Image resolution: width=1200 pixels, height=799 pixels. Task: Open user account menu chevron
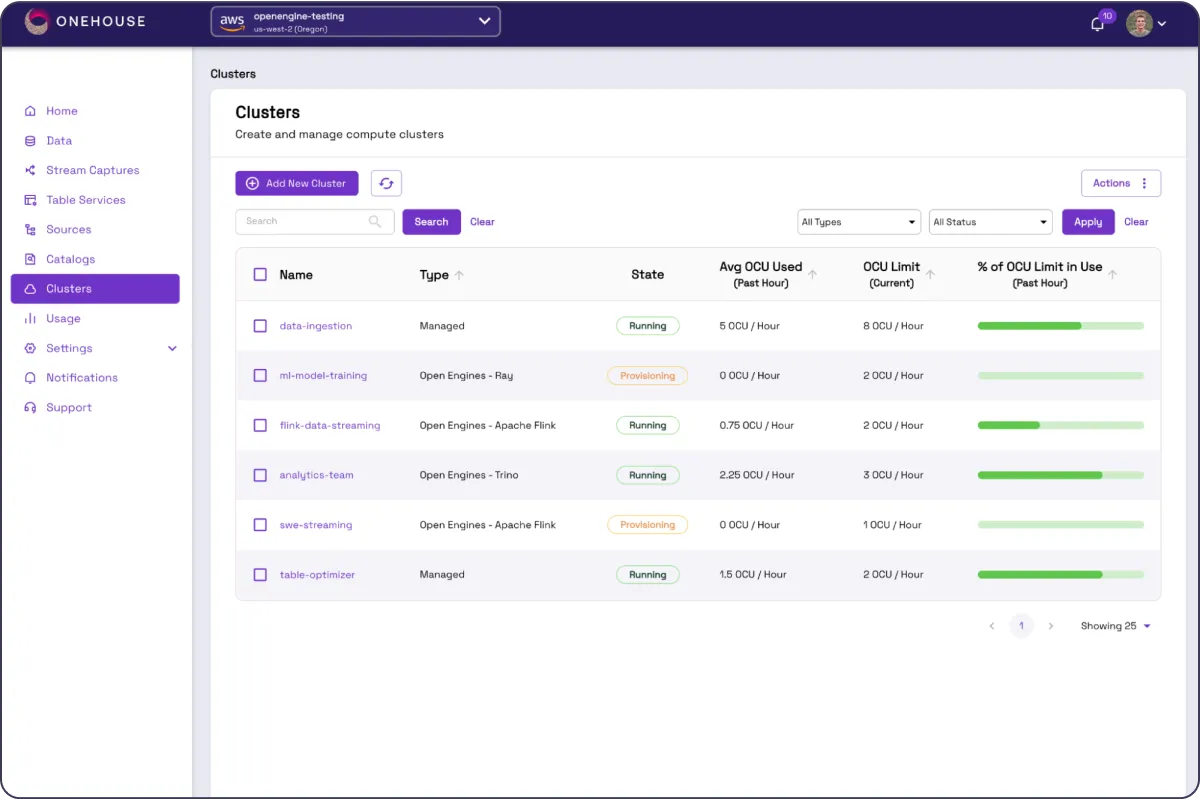click(x=1162, y=24)
